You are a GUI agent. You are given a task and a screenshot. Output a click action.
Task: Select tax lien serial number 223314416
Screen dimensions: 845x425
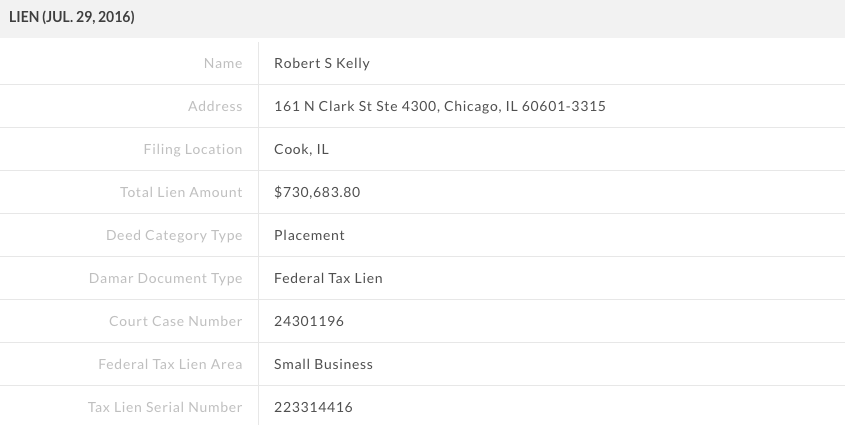pos(313,407)
